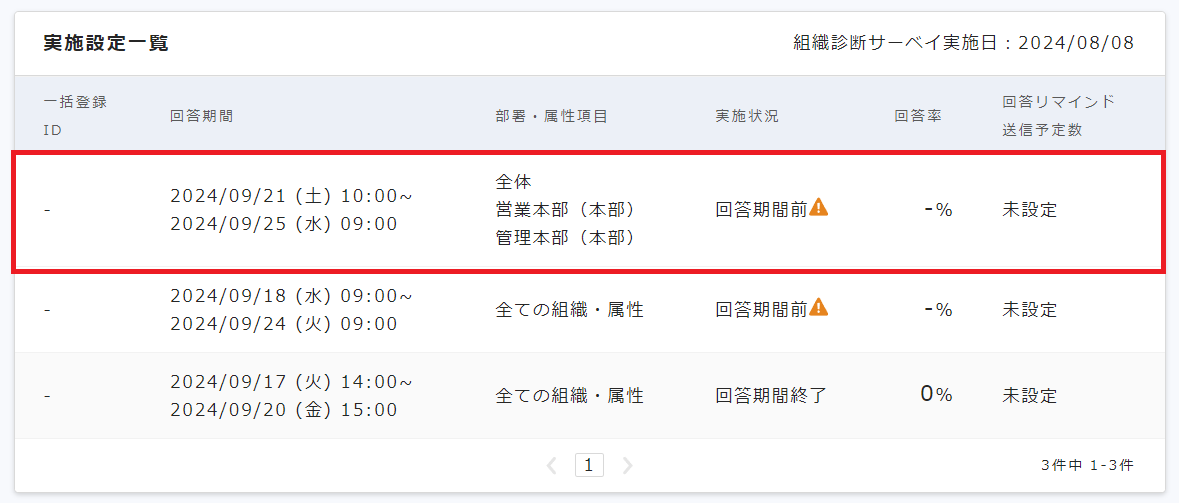Click 営業本部（本部） in first row
The width and height of the screenshot is (1179, 503).
[x=565, y=210]
